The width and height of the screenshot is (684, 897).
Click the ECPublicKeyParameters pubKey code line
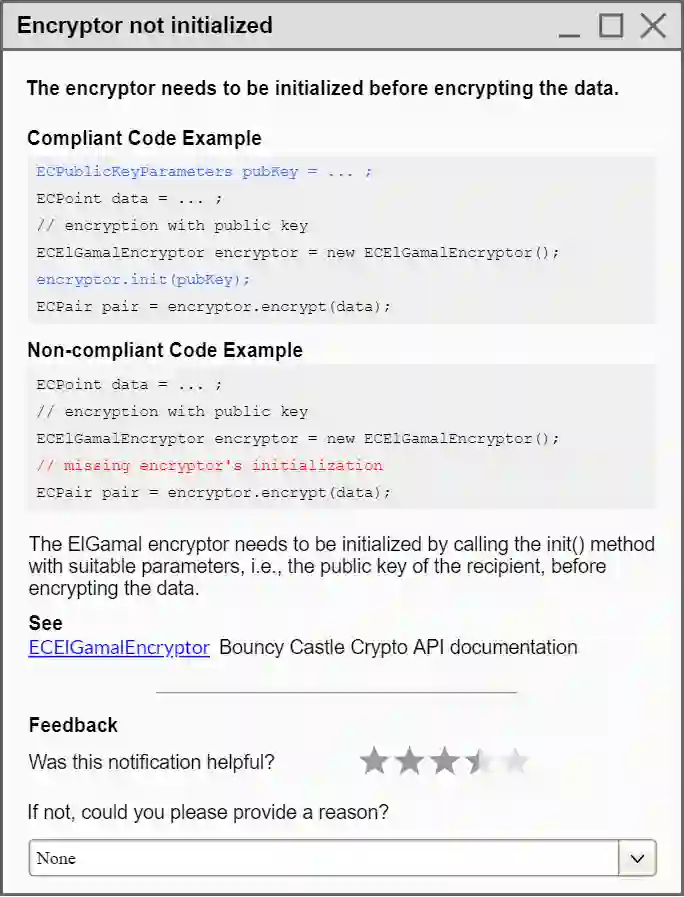coord(204,171)
